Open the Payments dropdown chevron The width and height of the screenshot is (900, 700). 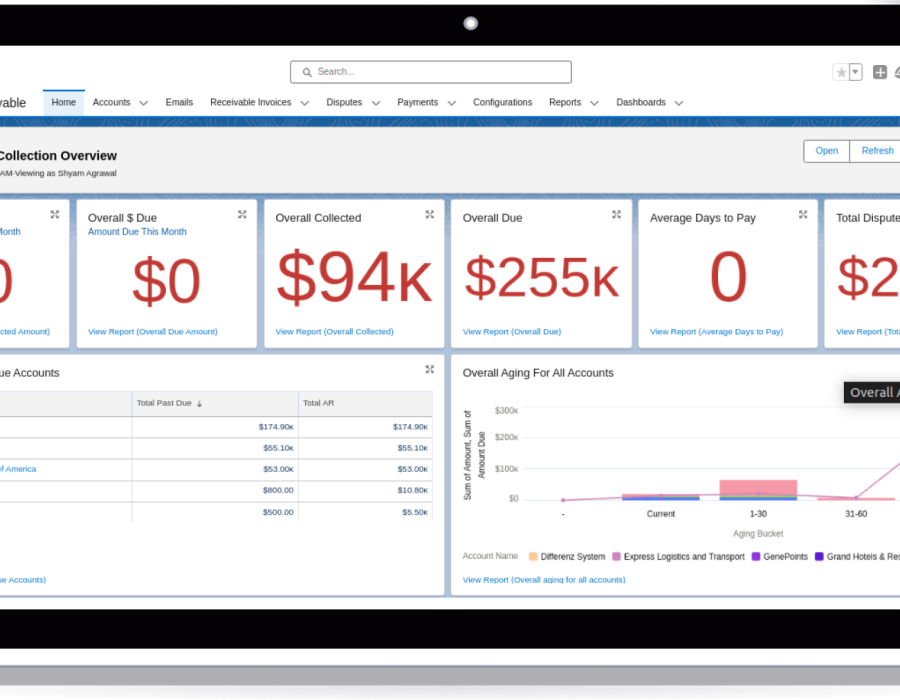click(x=451, y=103)
